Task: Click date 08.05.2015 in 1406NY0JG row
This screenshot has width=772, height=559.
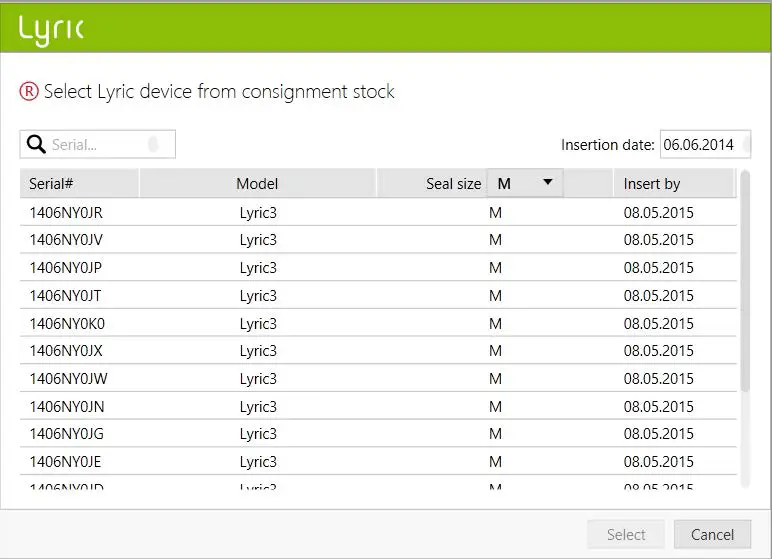Action: (x=659, y=434)
